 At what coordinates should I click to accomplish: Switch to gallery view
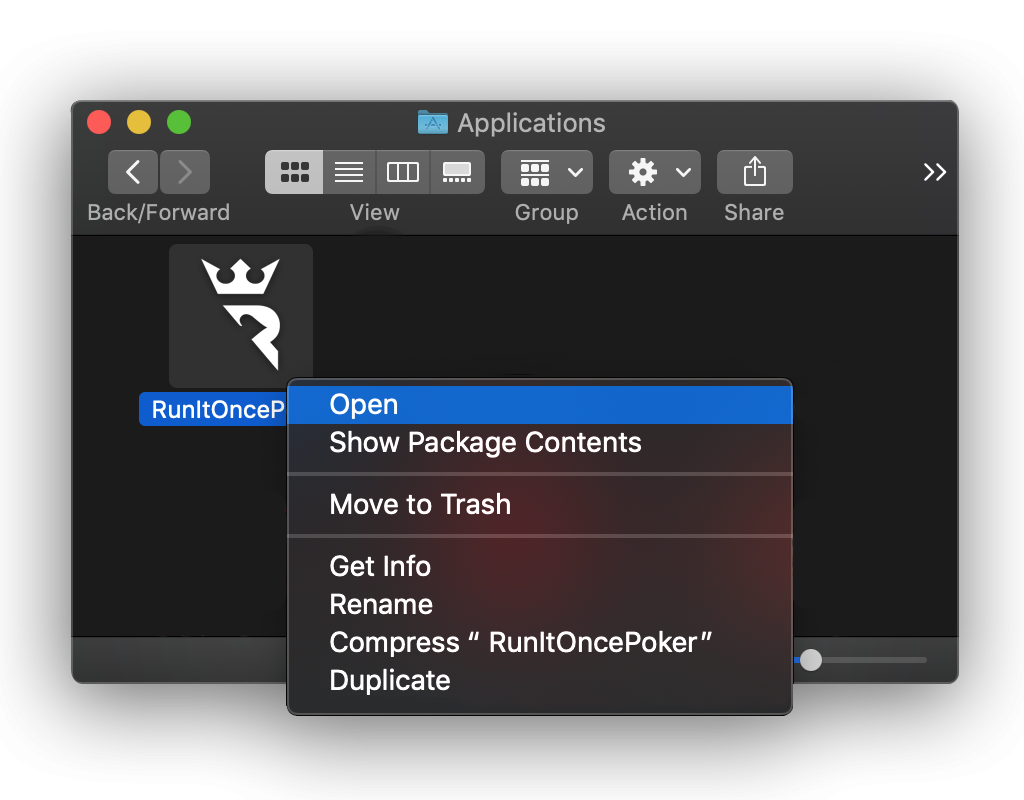[457, 172]
